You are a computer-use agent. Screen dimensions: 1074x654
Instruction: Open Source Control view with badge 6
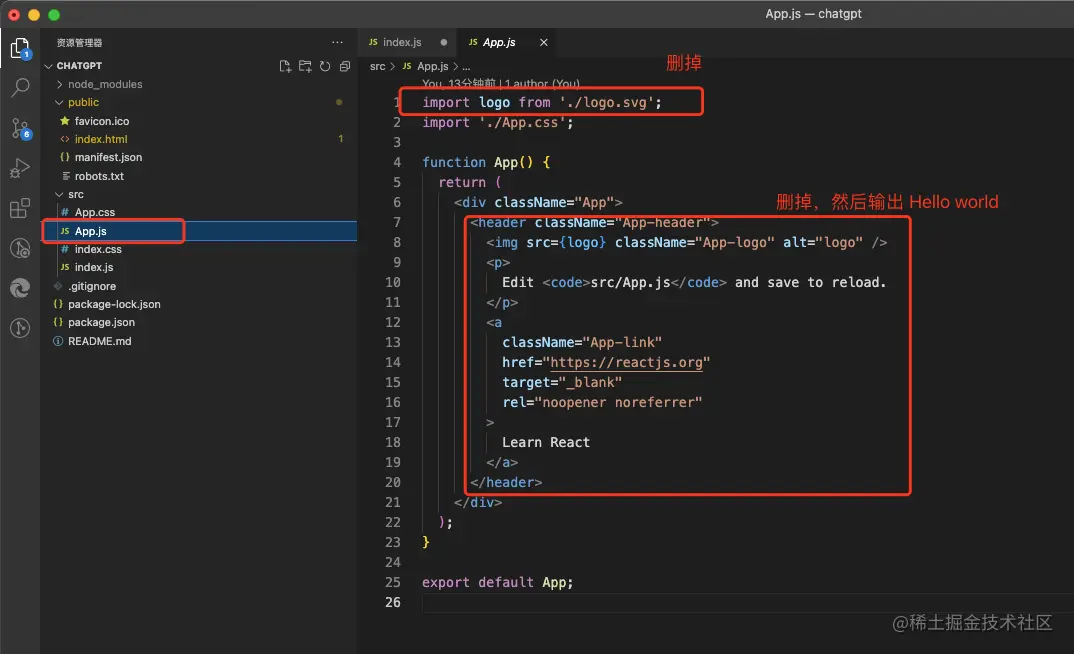point(20,128)
